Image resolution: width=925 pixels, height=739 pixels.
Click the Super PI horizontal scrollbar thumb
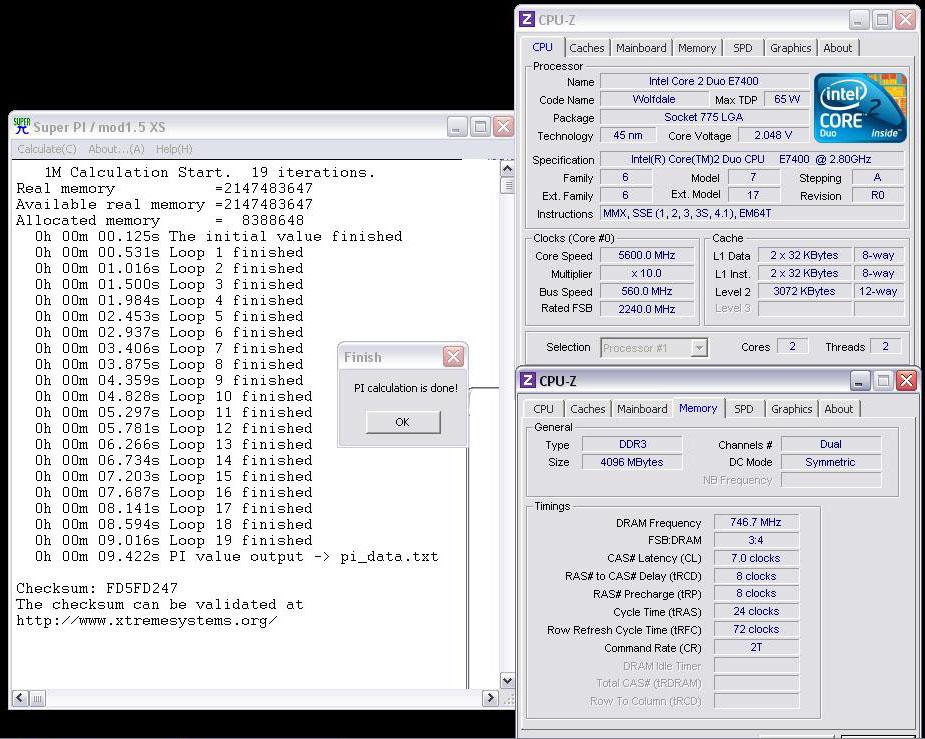coord(37,699)
